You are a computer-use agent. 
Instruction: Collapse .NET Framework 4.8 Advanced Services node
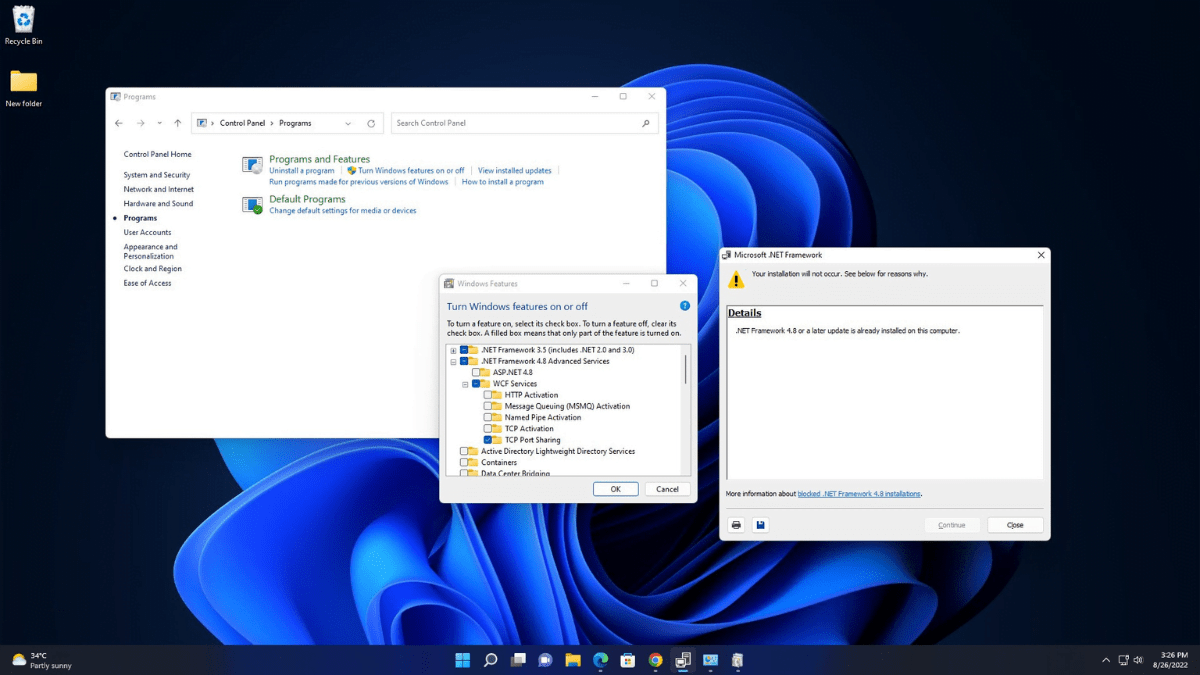(x=453, y=361)
